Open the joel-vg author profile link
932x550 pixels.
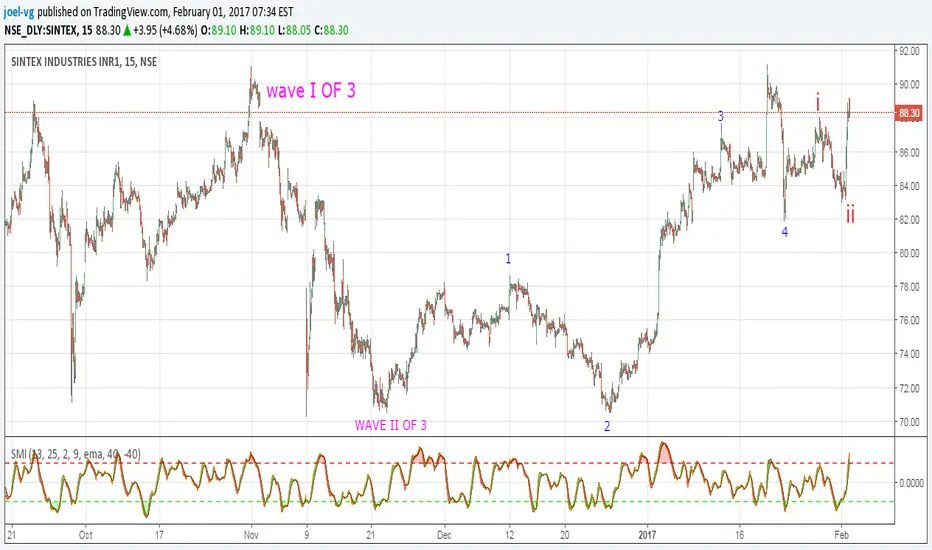click(x=19, y=12)
